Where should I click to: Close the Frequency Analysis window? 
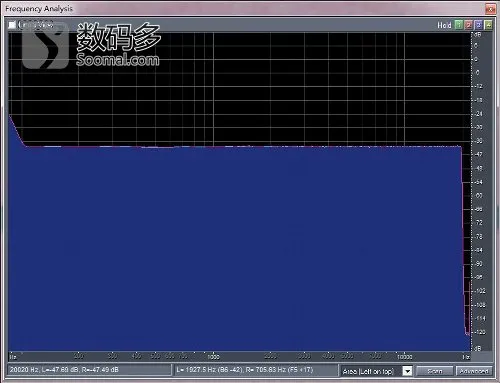coord(490,9)
